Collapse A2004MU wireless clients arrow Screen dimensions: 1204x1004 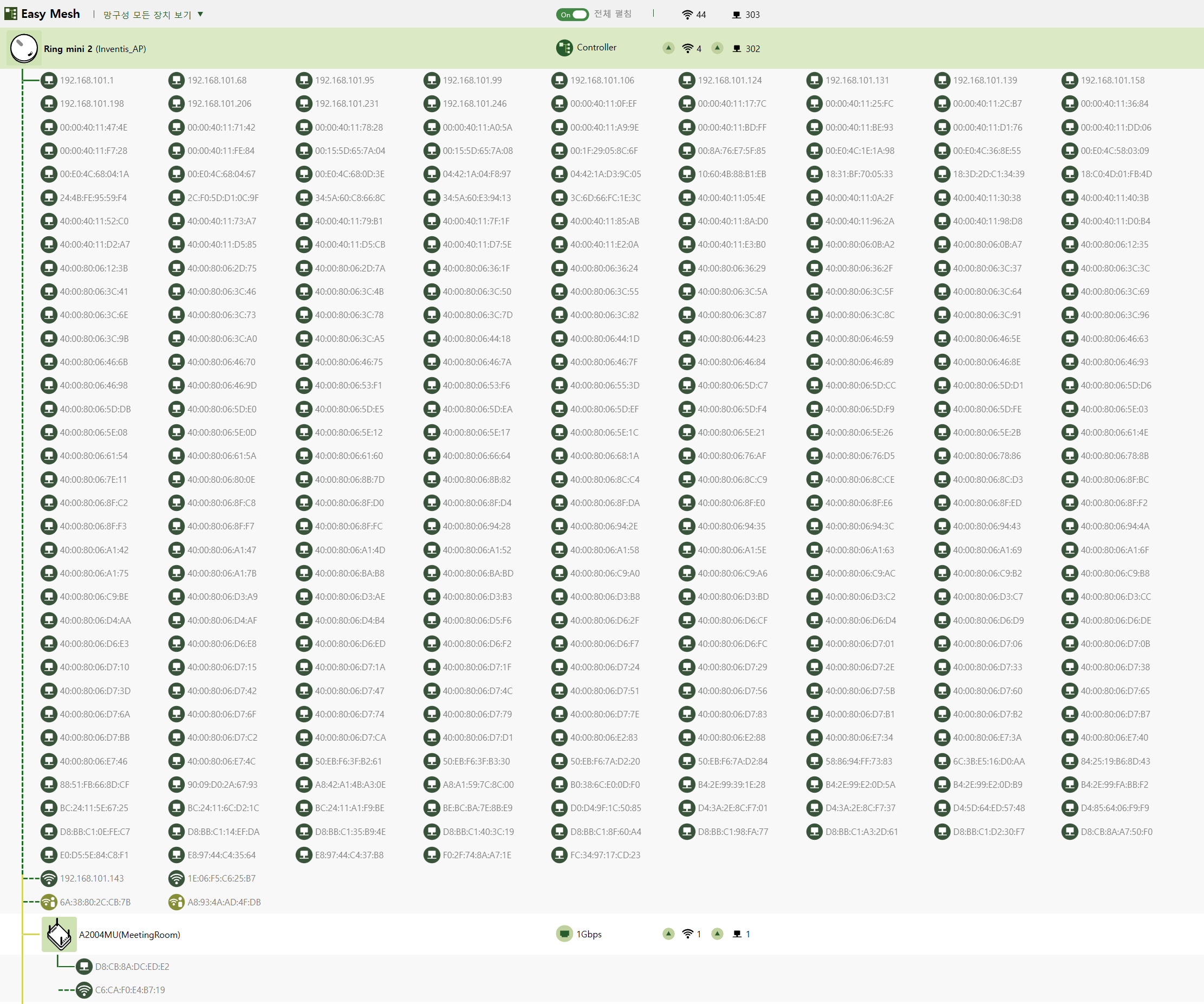(668, 934)
